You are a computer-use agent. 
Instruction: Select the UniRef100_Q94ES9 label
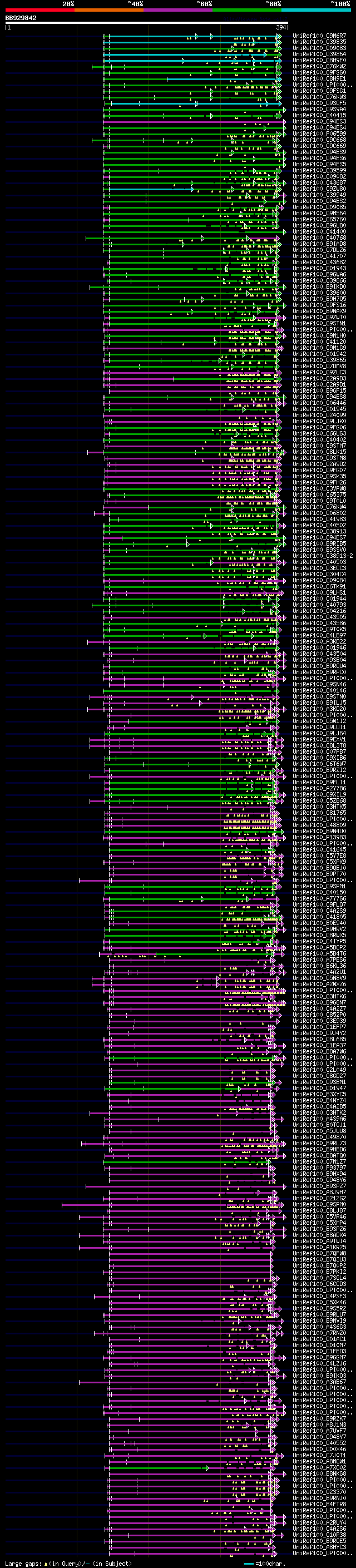click(319, 152)
